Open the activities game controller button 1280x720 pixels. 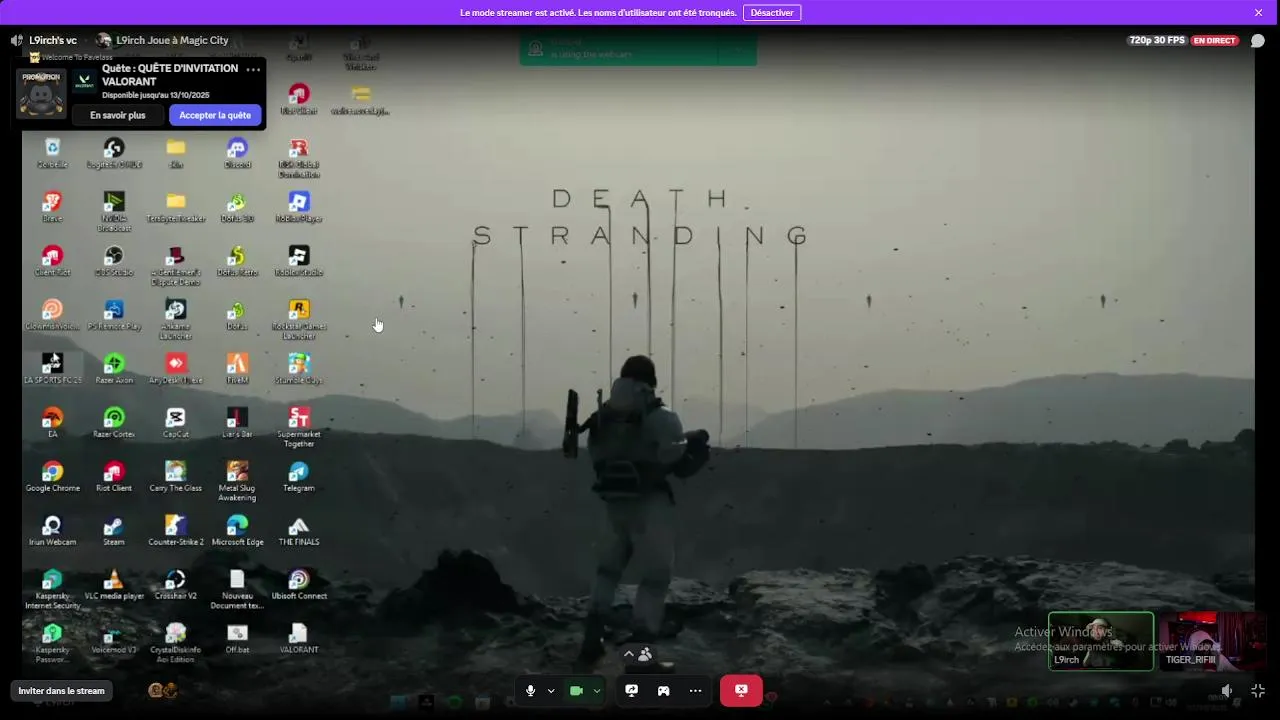663,691
